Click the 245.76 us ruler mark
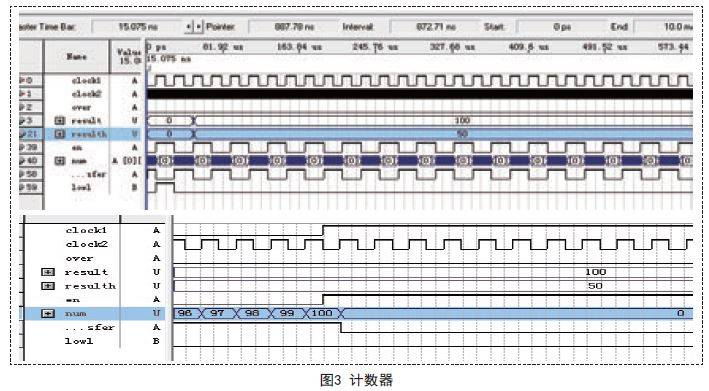This screenshot has width=709, height=391. click(x=375, y=47)
